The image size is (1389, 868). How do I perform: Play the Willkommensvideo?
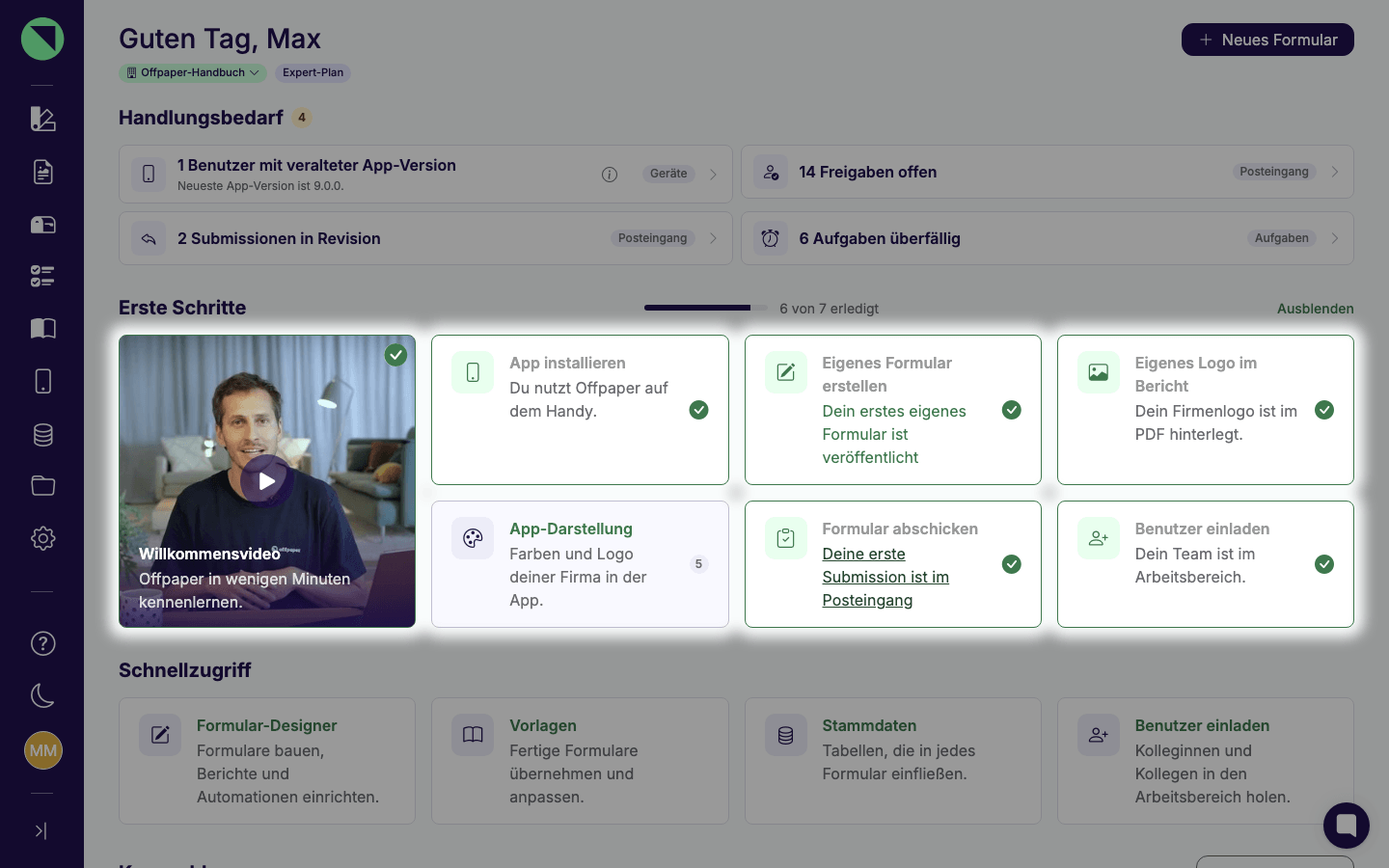tap(267, 480)
